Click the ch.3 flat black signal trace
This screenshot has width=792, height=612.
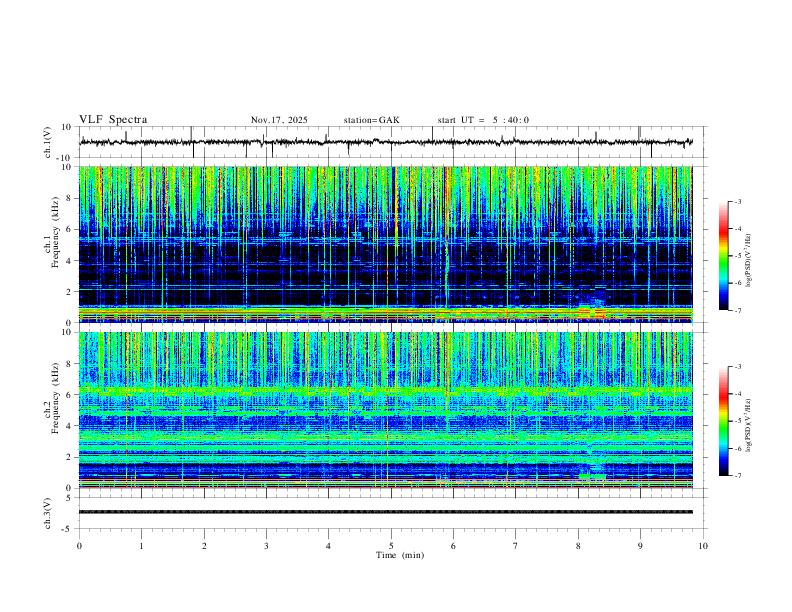point(386,512)
